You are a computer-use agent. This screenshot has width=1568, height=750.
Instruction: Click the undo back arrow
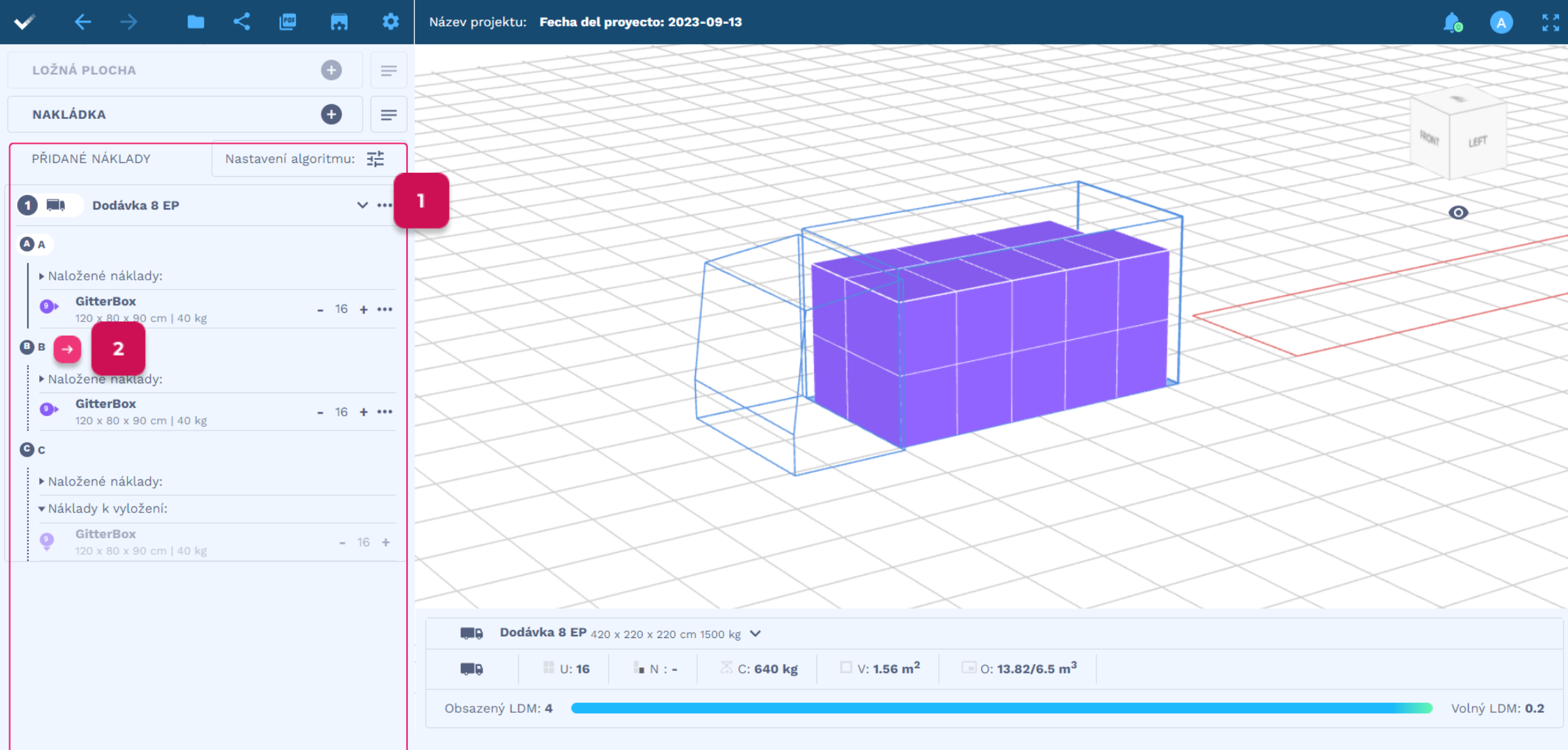(83, 22)
